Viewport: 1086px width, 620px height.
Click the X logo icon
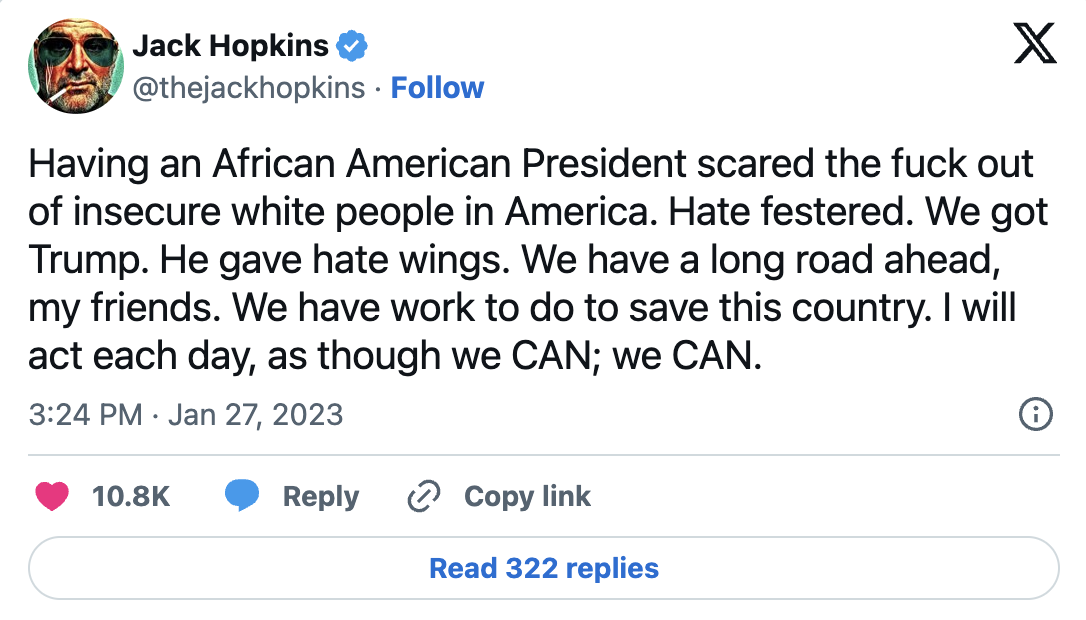[x=1034, y=43]
